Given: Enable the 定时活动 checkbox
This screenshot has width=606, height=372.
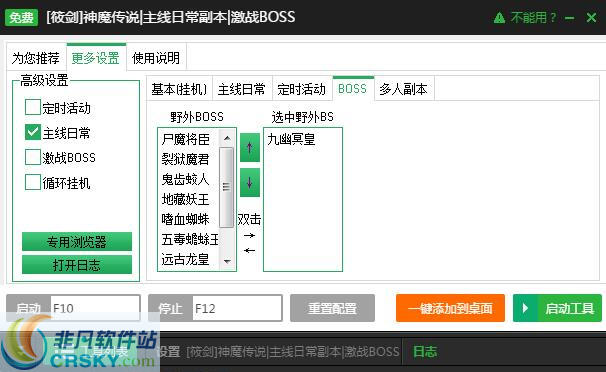Looking at the screenshot, I should coord(33,107).
